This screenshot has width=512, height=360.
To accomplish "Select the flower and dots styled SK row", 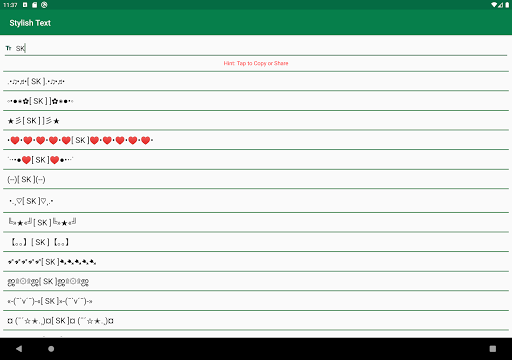I will pyautogui.click(x=256, y=101).
